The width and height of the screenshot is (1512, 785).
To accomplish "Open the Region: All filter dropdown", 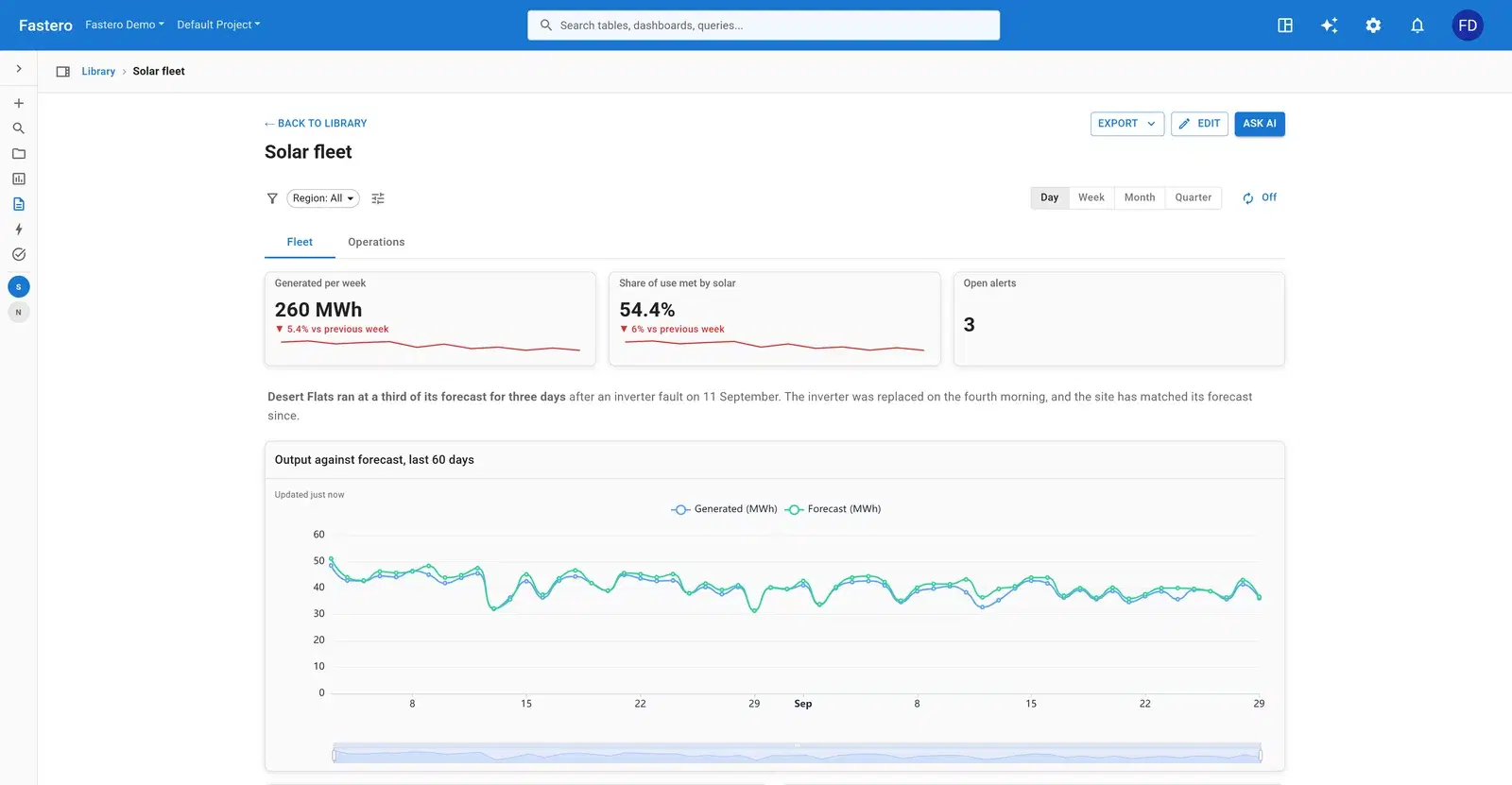I will pyautogui.click(x=323, y=198).
